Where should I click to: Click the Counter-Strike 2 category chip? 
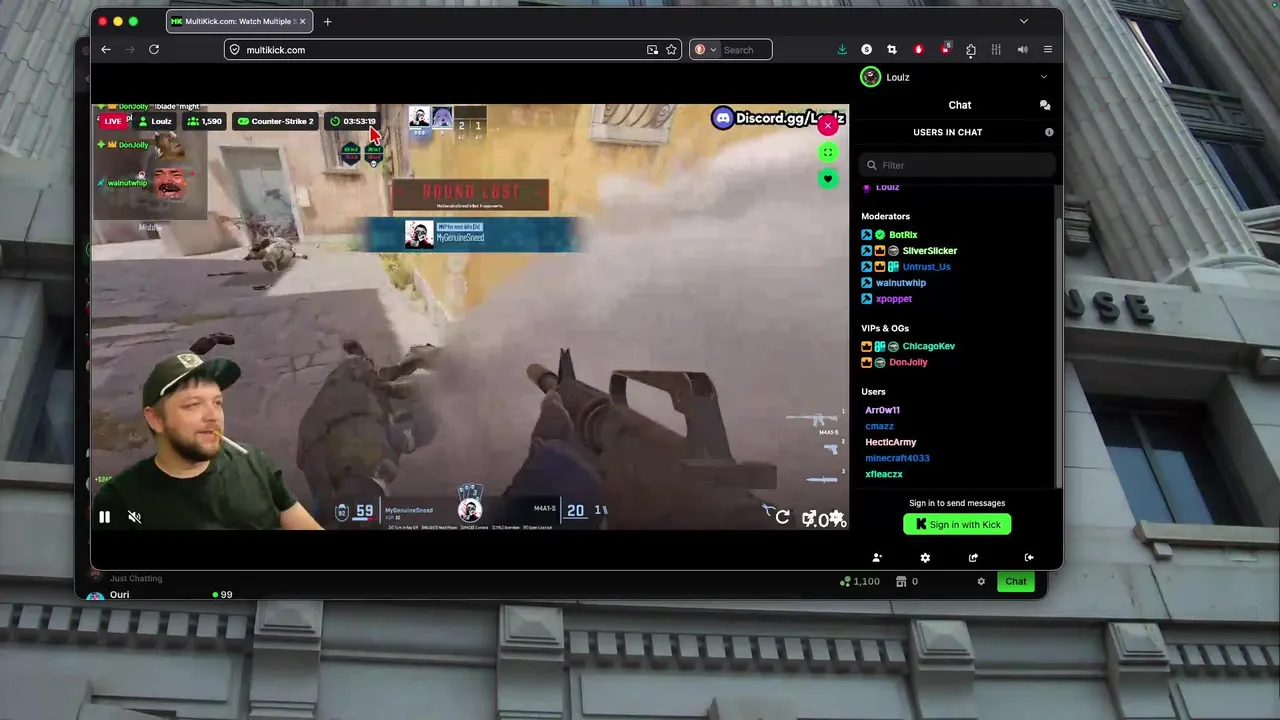[x=275, y=121]
